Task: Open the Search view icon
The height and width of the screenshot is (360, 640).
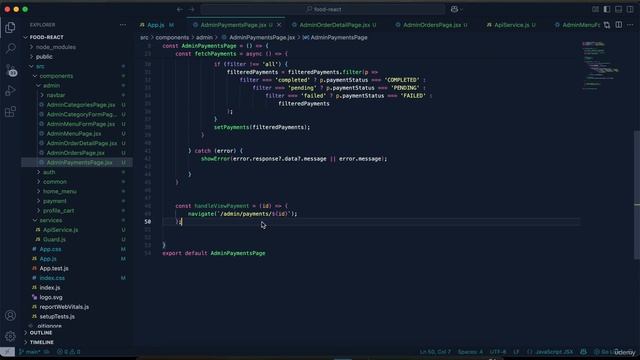Action: 10,49
